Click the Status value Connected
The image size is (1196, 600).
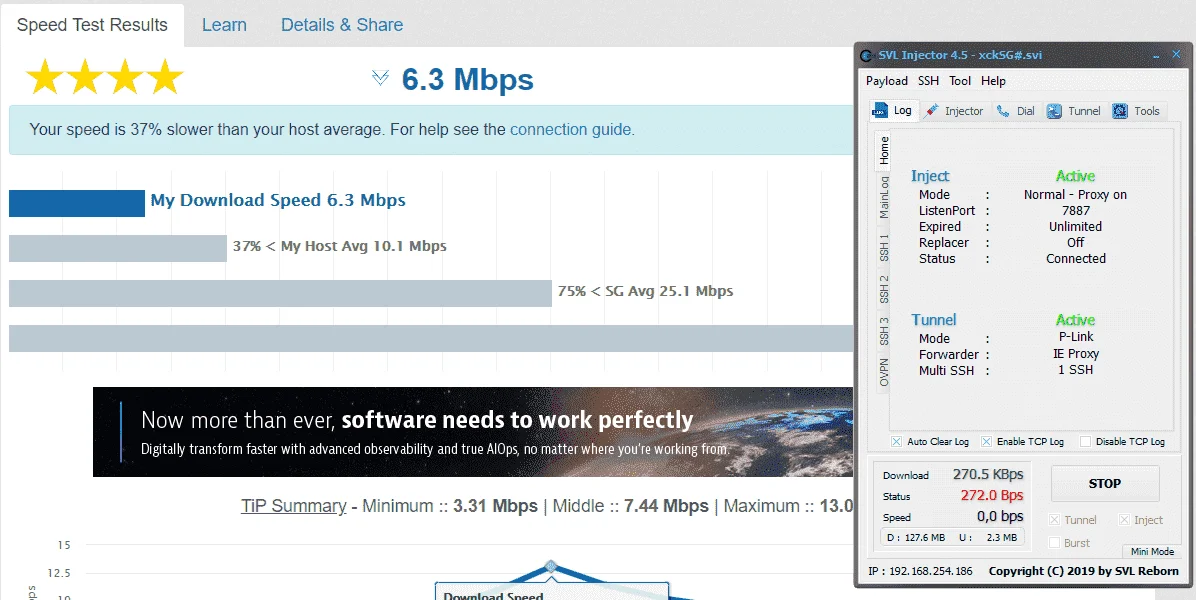1075,258
